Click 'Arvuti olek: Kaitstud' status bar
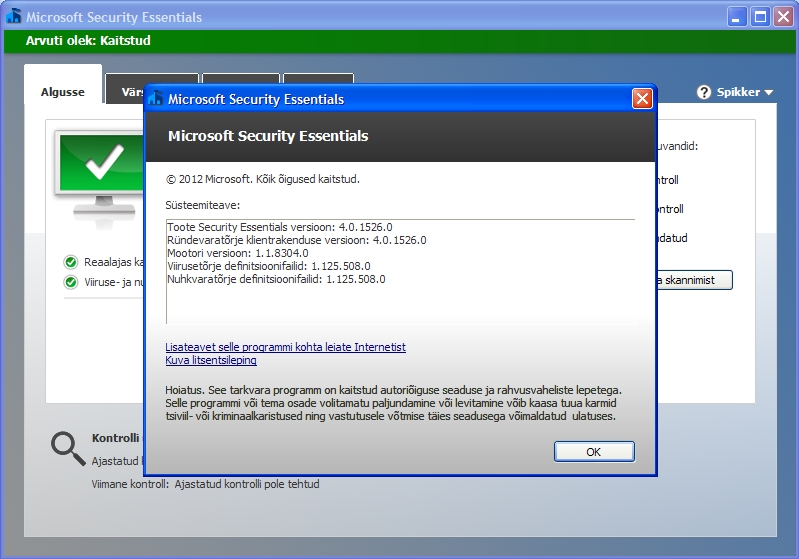The width and height of the screenshot is (799, 559). 400,41
